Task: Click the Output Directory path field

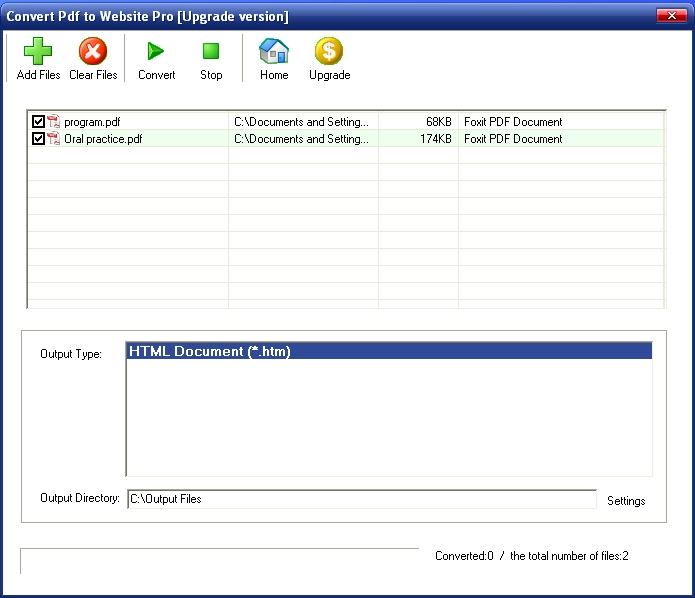Action: point(362,499)
